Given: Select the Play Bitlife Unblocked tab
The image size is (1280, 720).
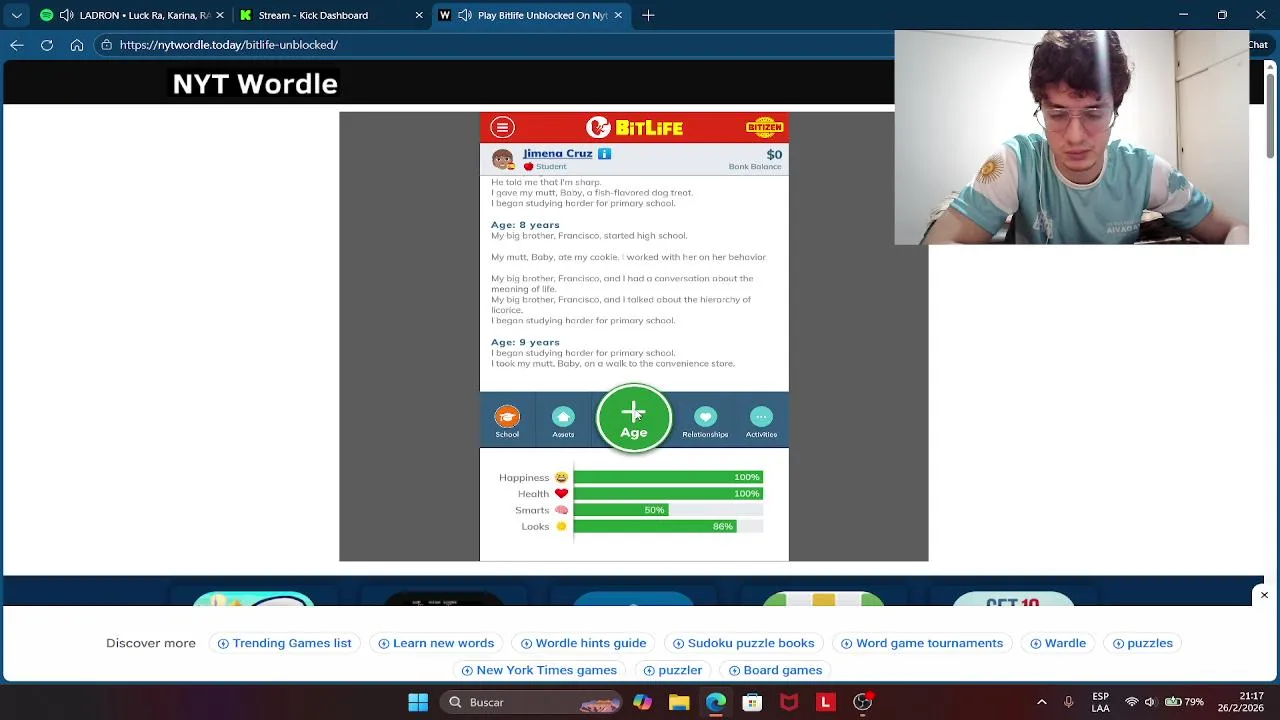Looking at the screenshot, I should click(x=530, y=15).
